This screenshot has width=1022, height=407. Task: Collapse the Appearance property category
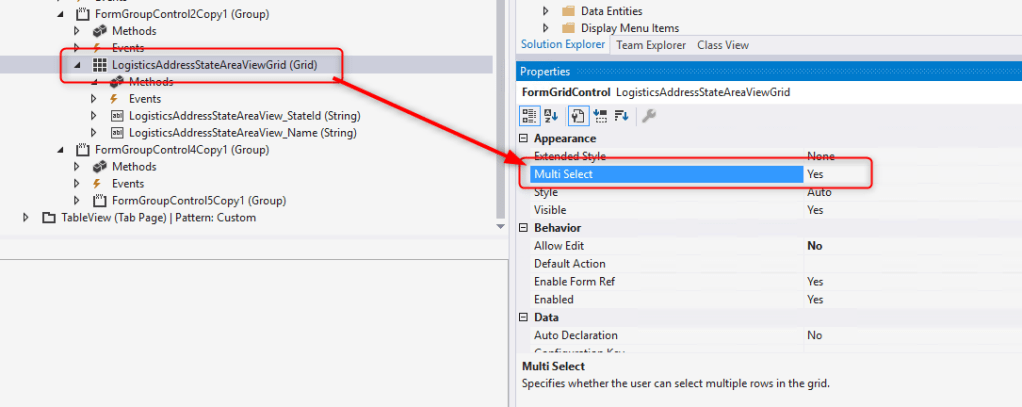[x=525, y=139]
